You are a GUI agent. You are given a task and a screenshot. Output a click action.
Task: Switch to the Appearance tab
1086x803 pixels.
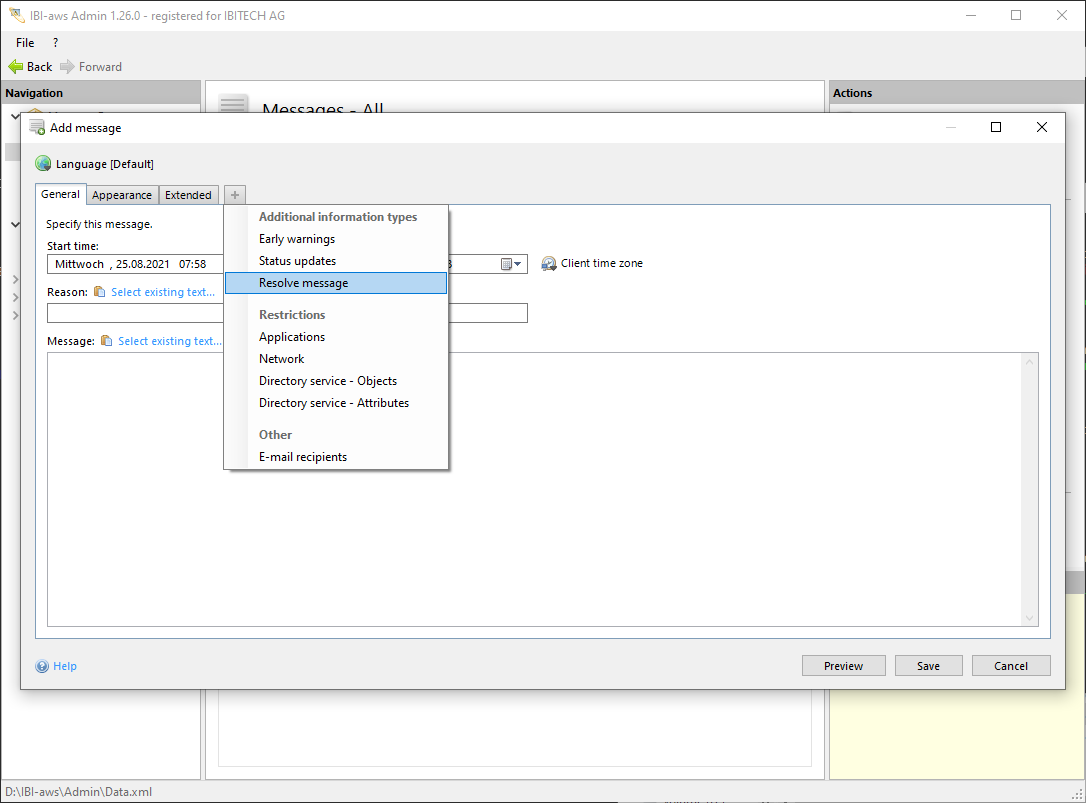[122, 195]
